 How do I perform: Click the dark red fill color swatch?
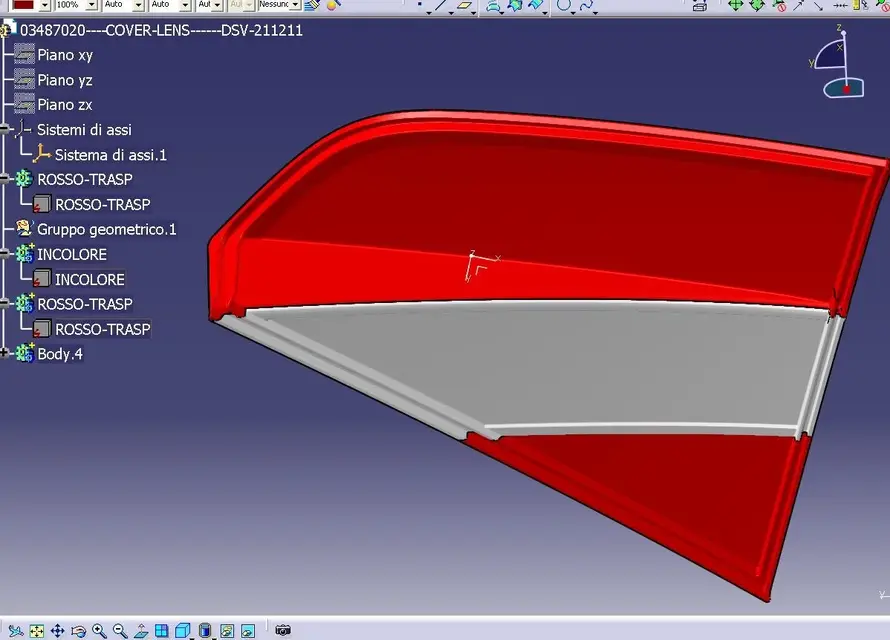[23, 5]
